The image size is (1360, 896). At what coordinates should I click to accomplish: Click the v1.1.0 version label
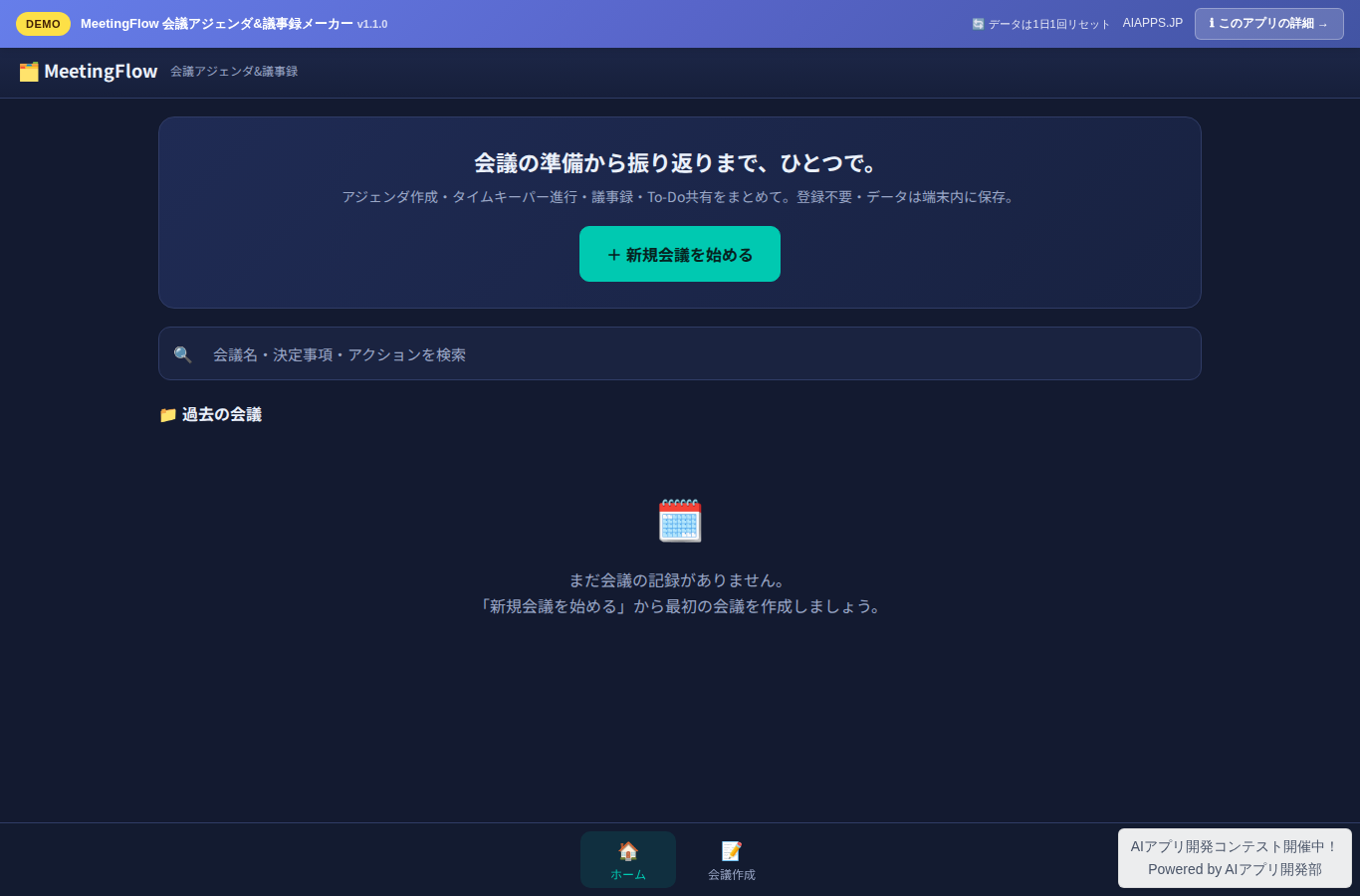click(372, 24)
